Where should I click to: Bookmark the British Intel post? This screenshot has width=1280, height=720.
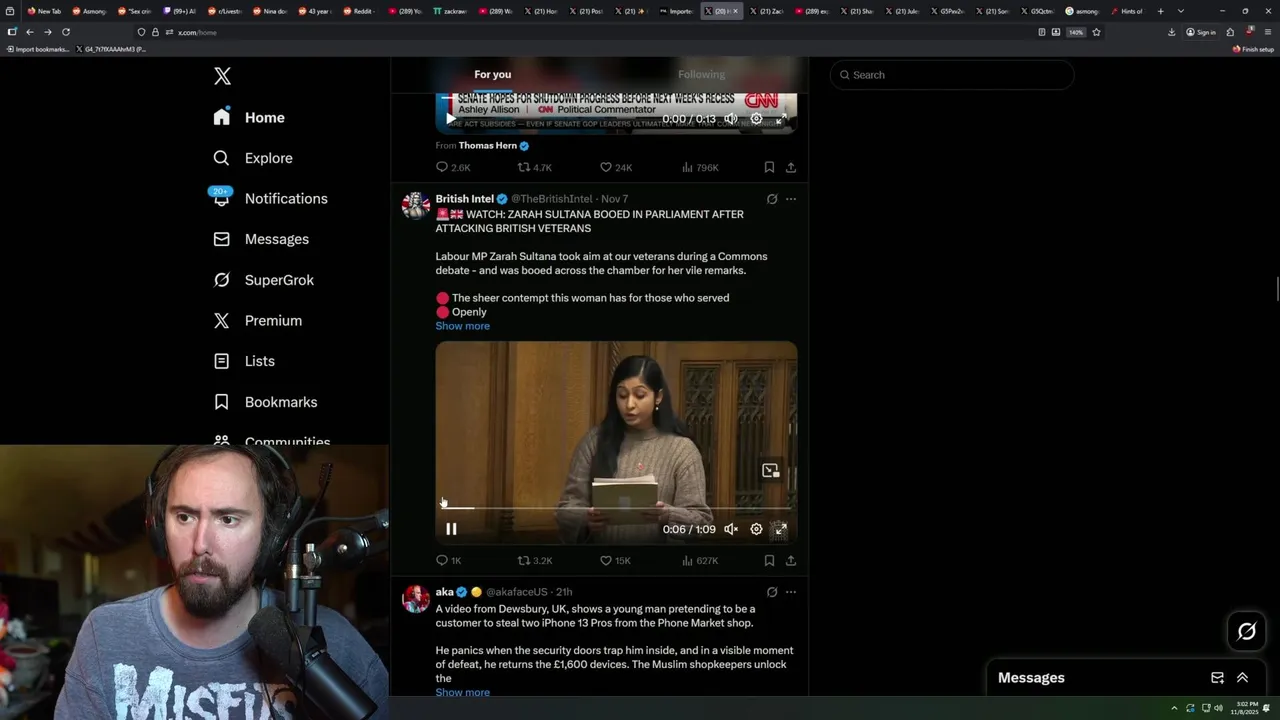tap(769, 561)
